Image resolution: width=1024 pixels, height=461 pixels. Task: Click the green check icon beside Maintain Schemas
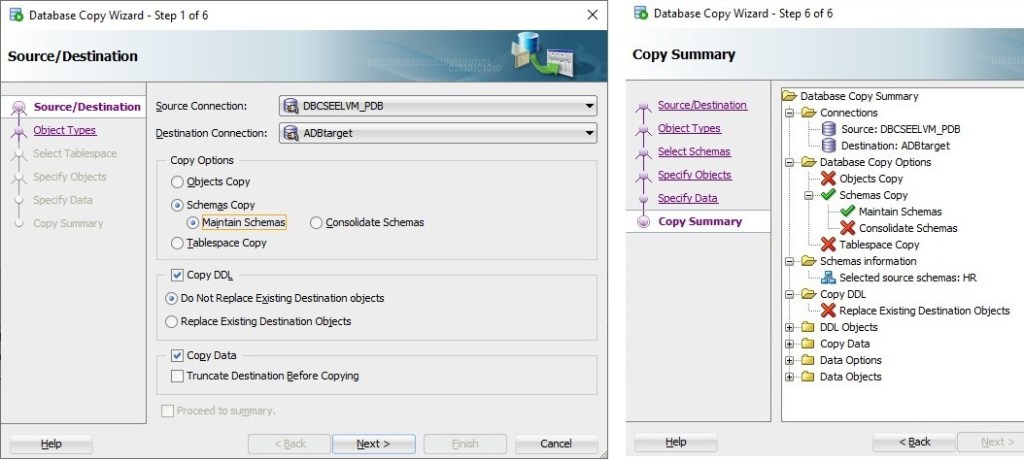[847, 212]
